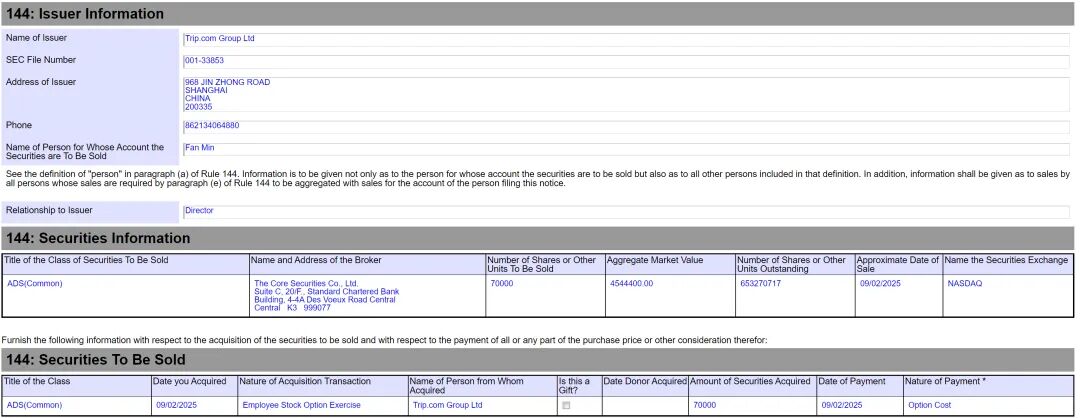Image resolution: width=1080 pixels, height=418 pixels.
Task: Click the Address of Issuer field
Action: coord(626,94)
